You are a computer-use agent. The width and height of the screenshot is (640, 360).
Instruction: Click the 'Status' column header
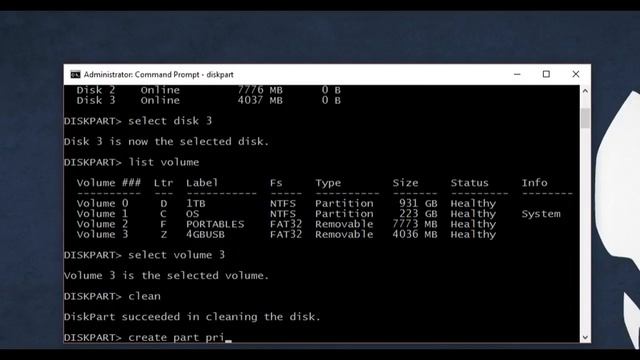(x=469, y=183)
